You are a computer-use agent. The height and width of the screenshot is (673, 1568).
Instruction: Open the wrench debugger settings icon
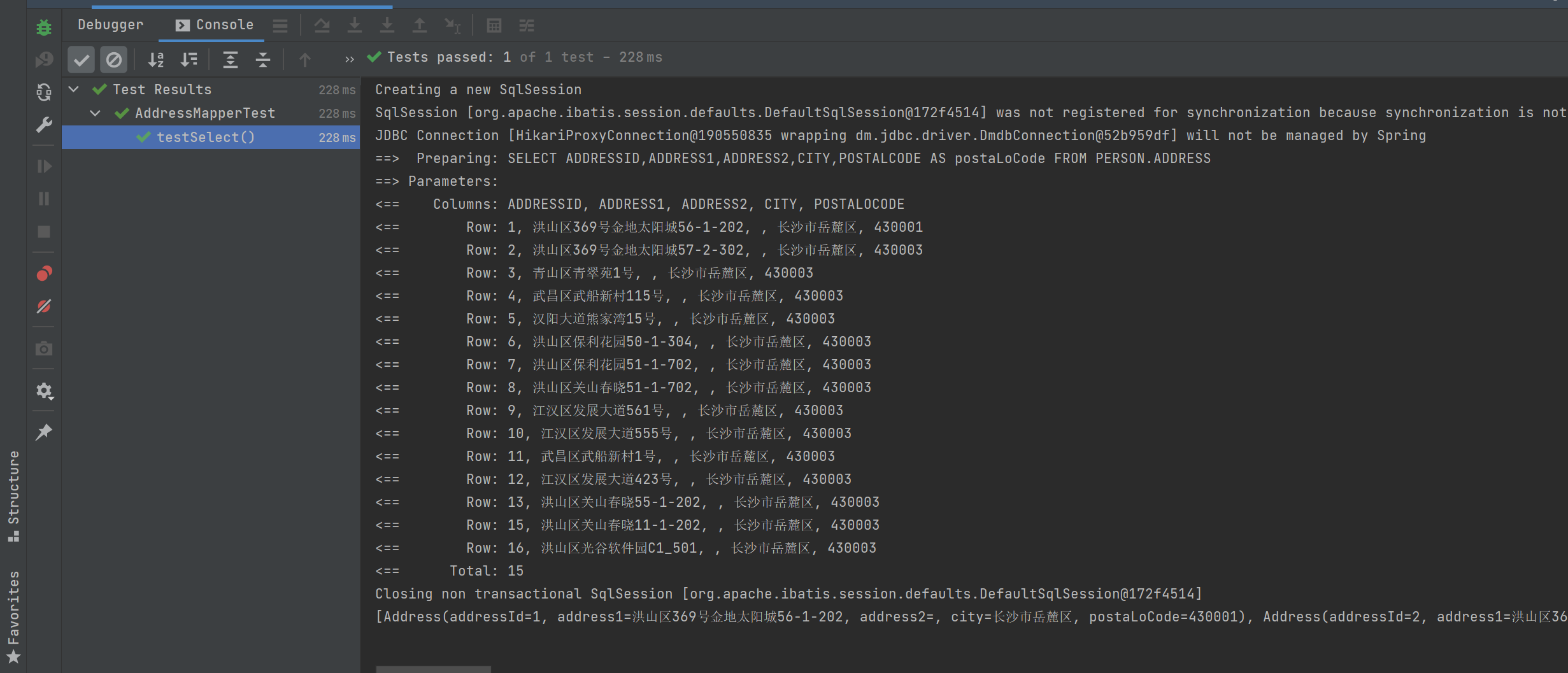click(x=43, y=125)
